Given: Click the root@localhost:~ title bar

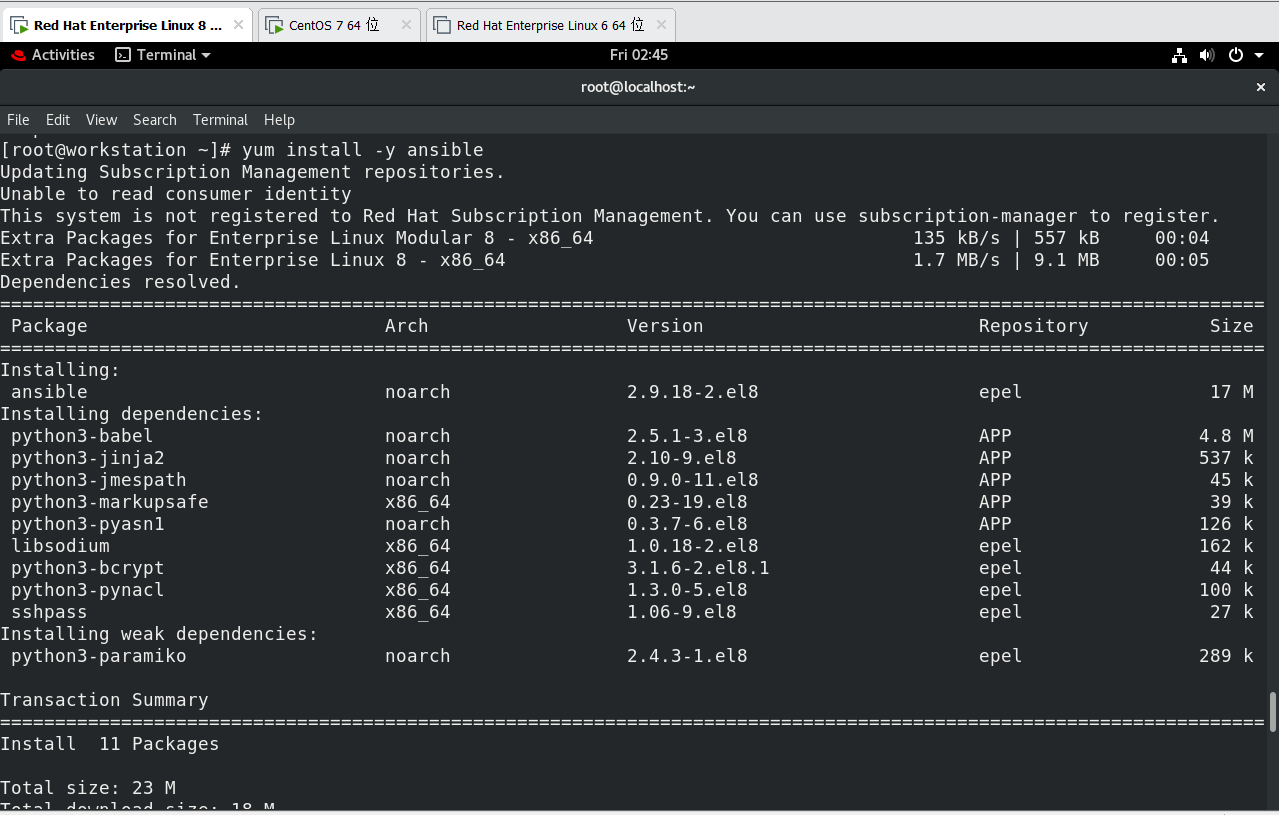Looking at the screenshot, I should click(x=638, y=87).
